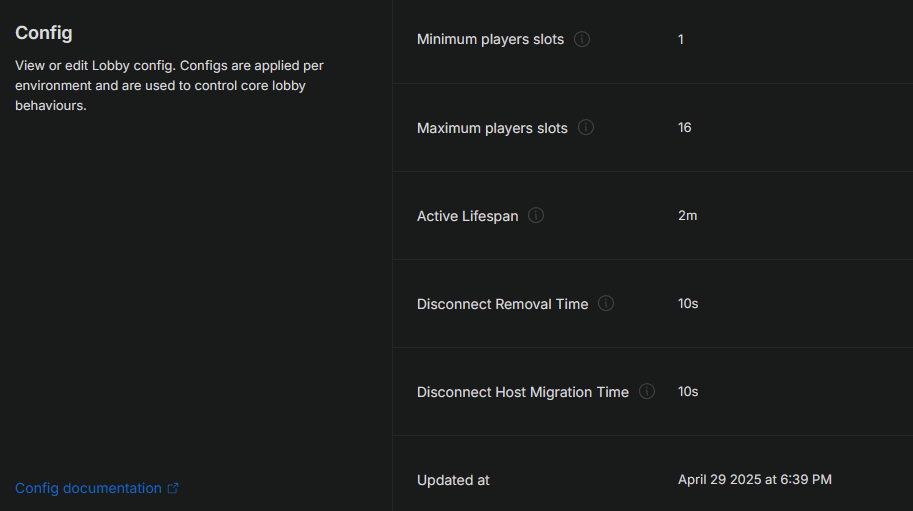Show the Active Lifespan info tooltip icon
The height and width of the screenshot is (511, 913).
coord(536,216)
